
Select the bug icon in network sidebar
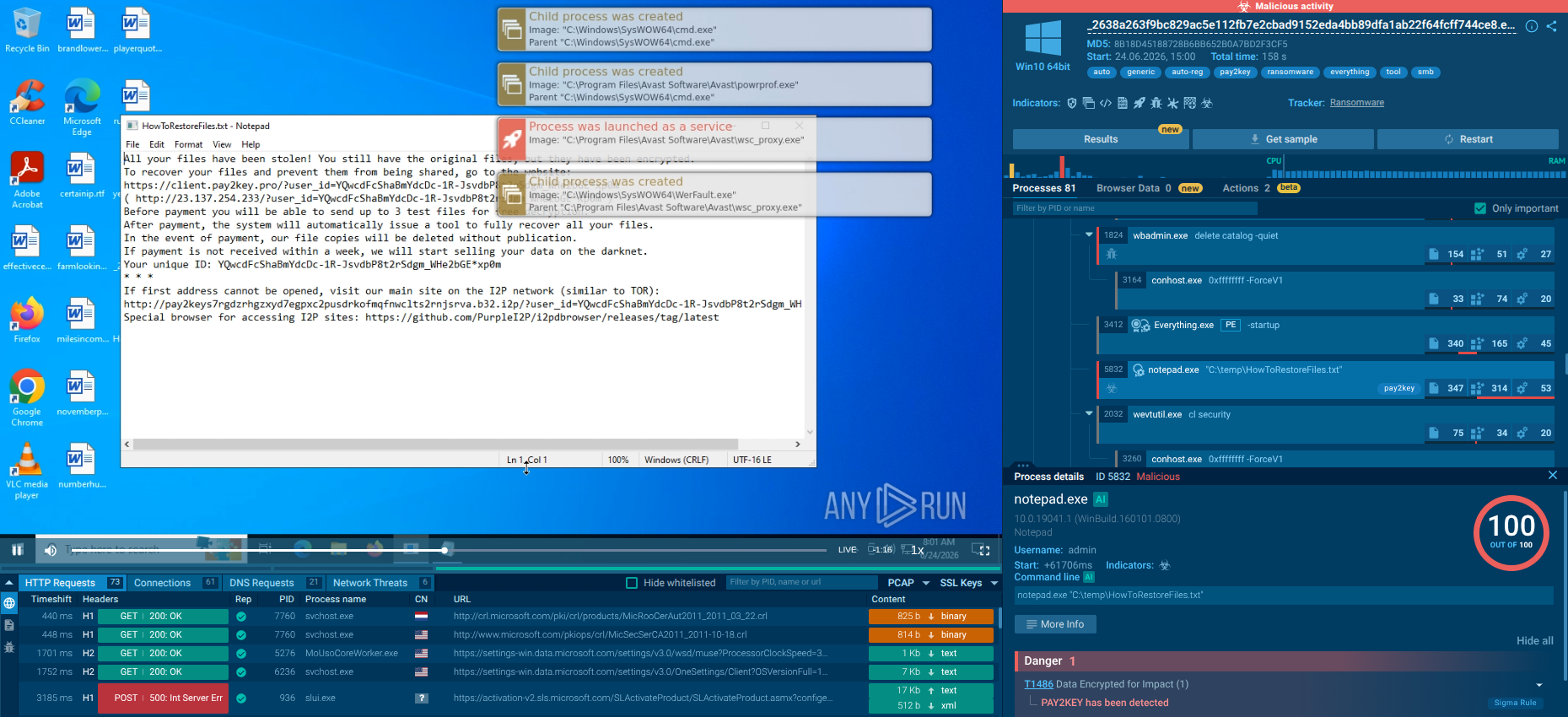(x=9, y=647)
